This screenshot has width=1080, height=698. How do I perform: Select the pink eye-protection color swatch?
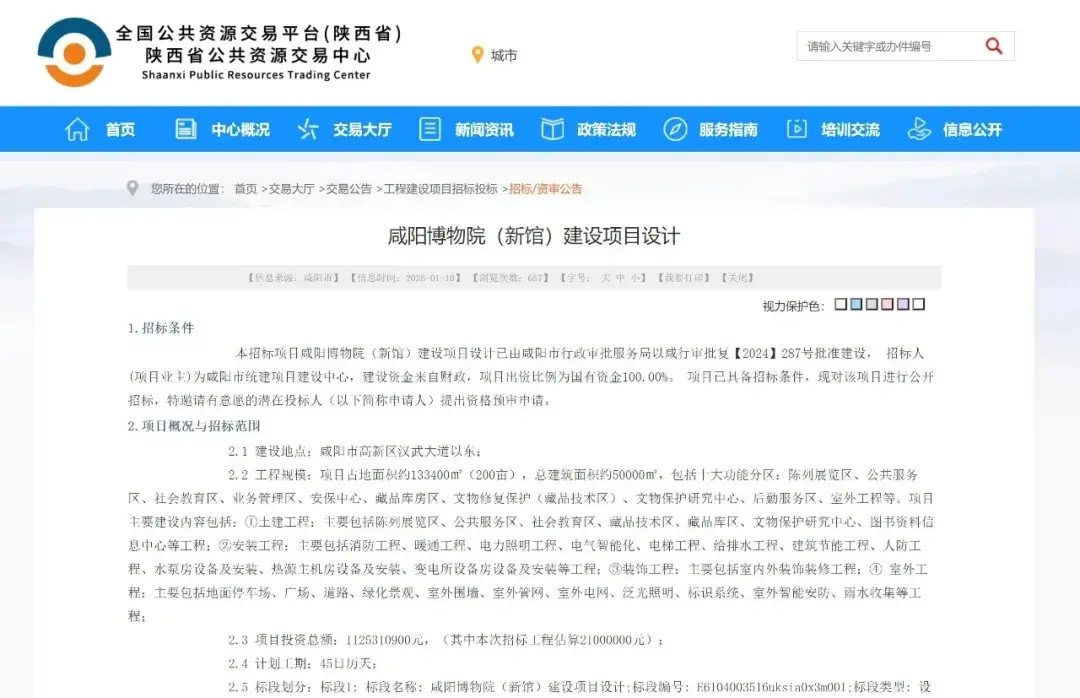click(887, 304)
